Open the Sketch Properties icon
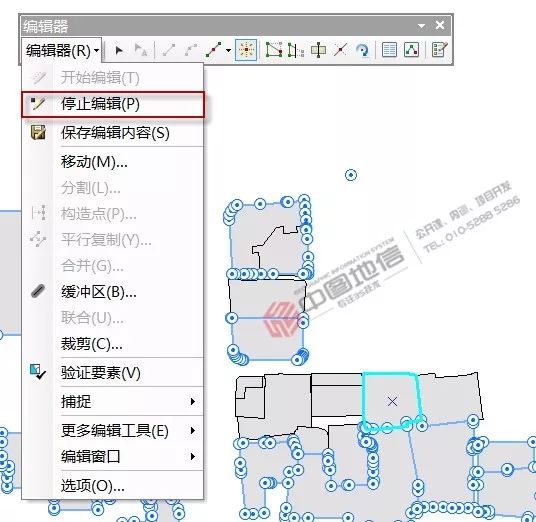 pyautogui.click(x=411, y=50)
